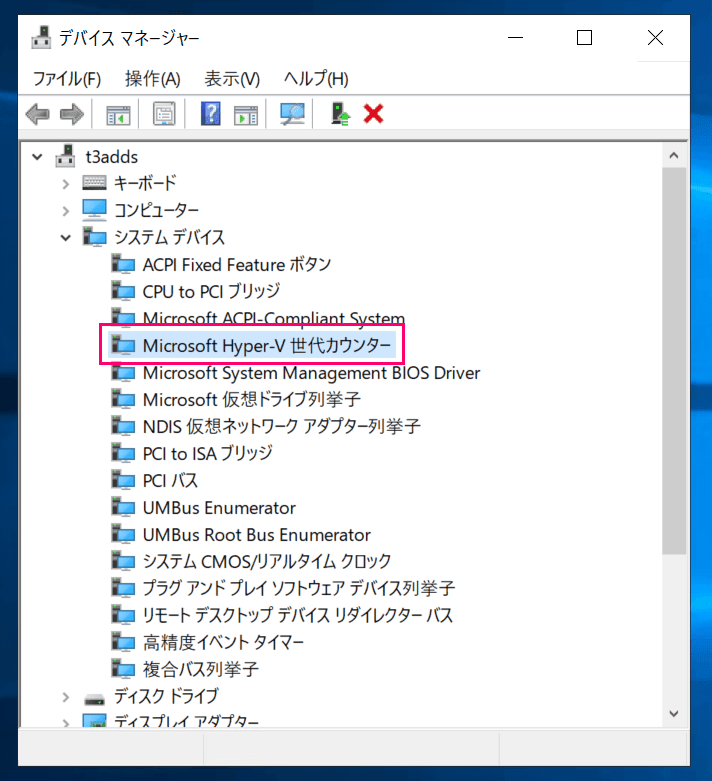Click the Forward arrow toolbar button
The width and height of the screenshot is (712, 781).
coord(72,114)
